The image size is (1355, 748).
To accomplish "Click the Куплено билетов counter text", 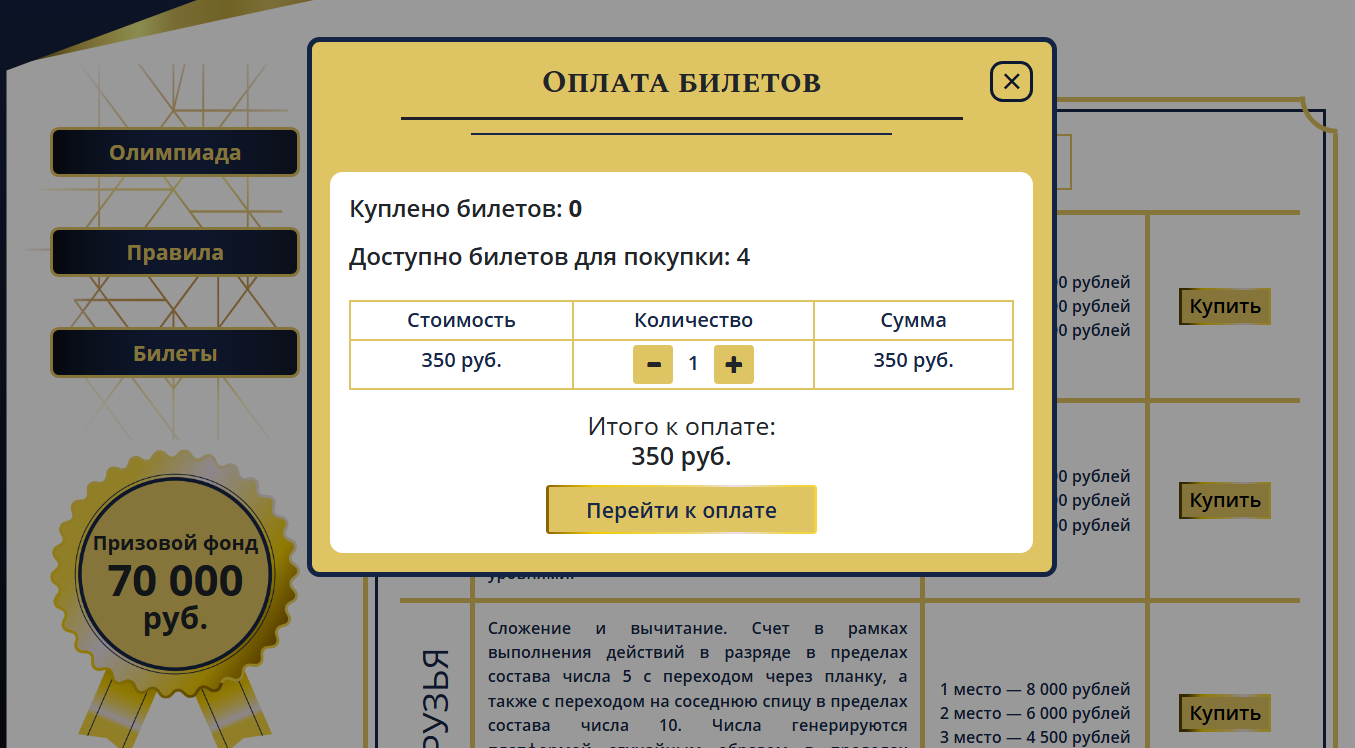I will (x=465, y=210).
